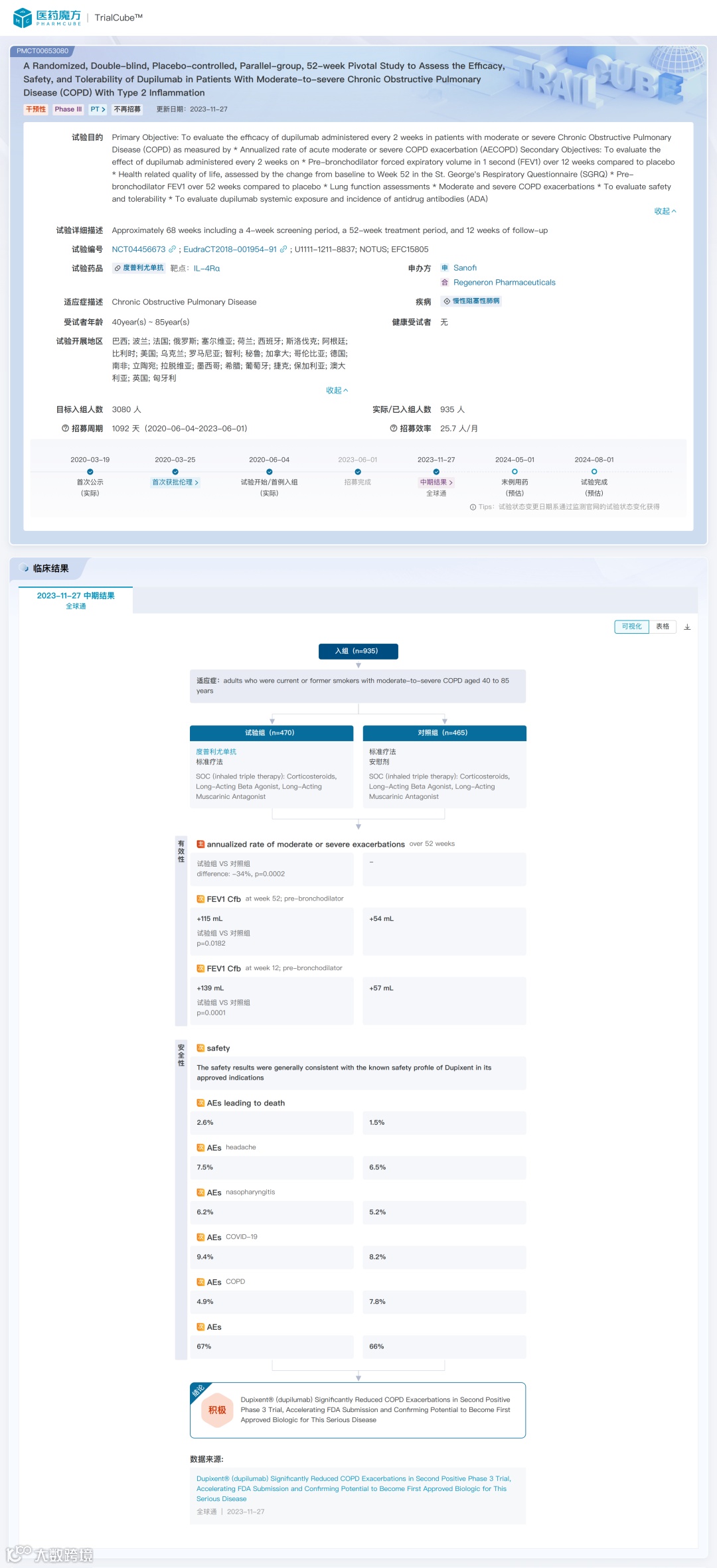Viewport: 717px width, 1568px height.
Task: Switch results view to 可视化
Action: pyautogui.click(x=631, y=626)
